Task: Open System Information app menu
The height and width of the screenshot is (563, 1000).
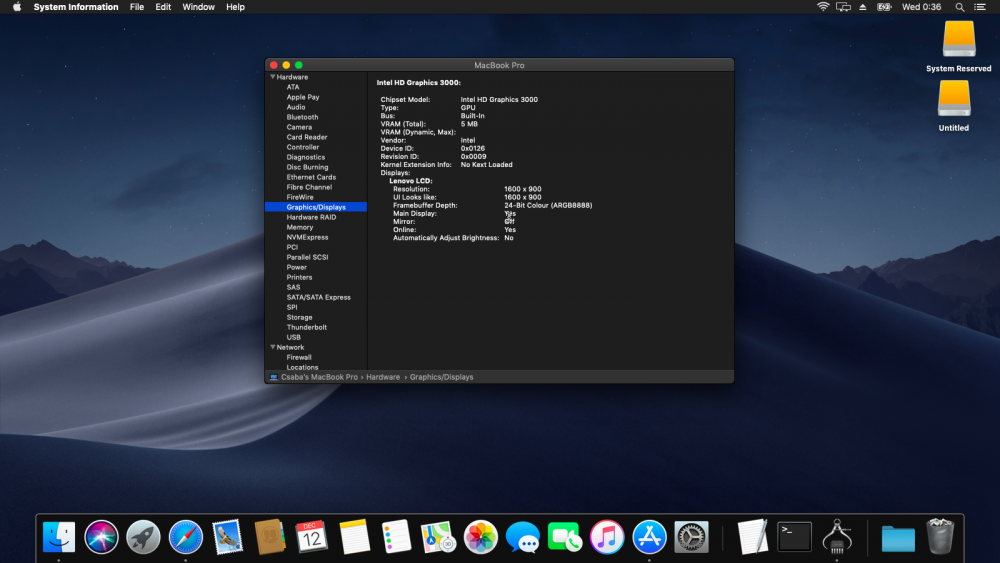Action: point(76,7)
